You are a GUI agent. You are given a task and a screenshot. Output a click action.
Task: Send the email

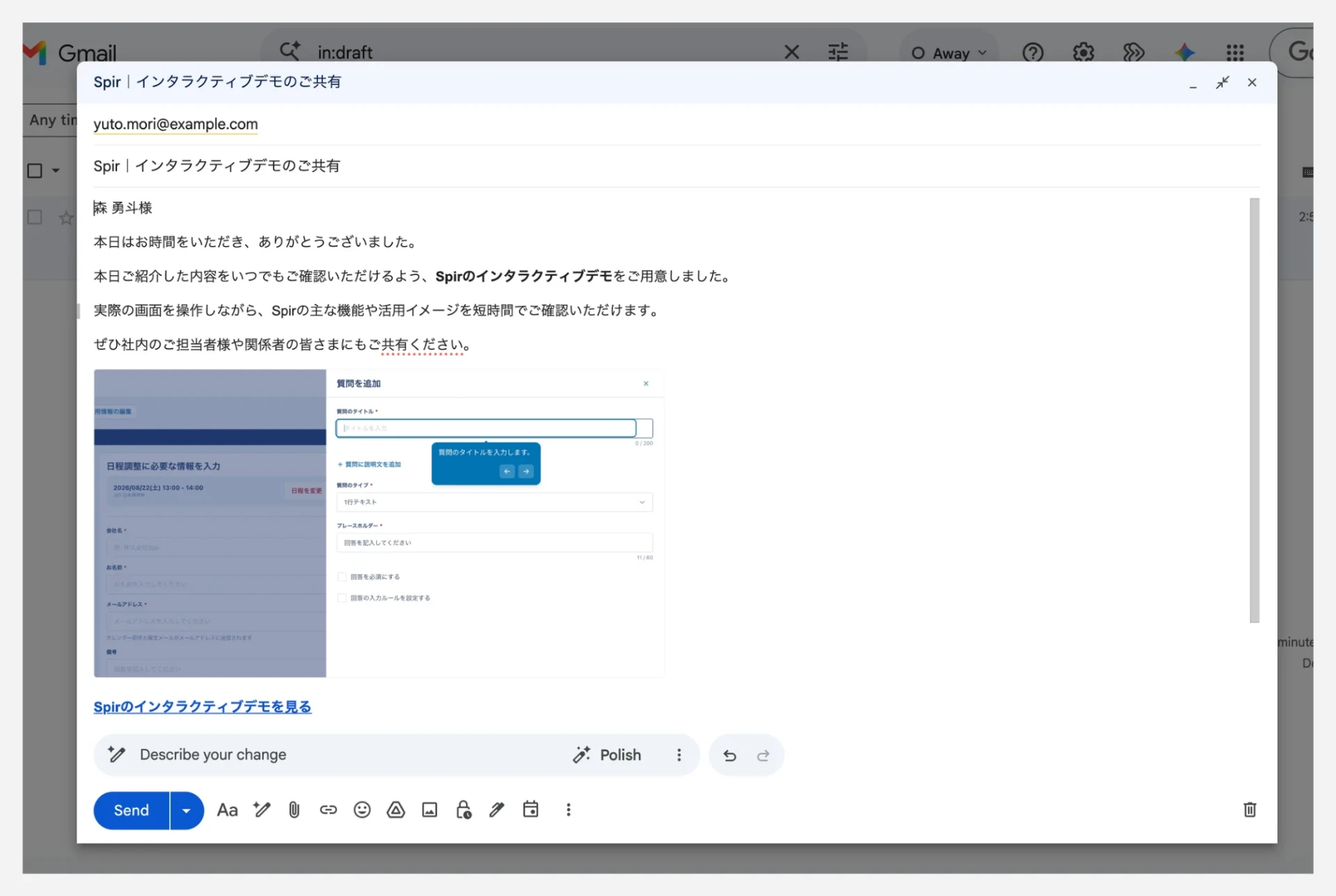[132, 810]
